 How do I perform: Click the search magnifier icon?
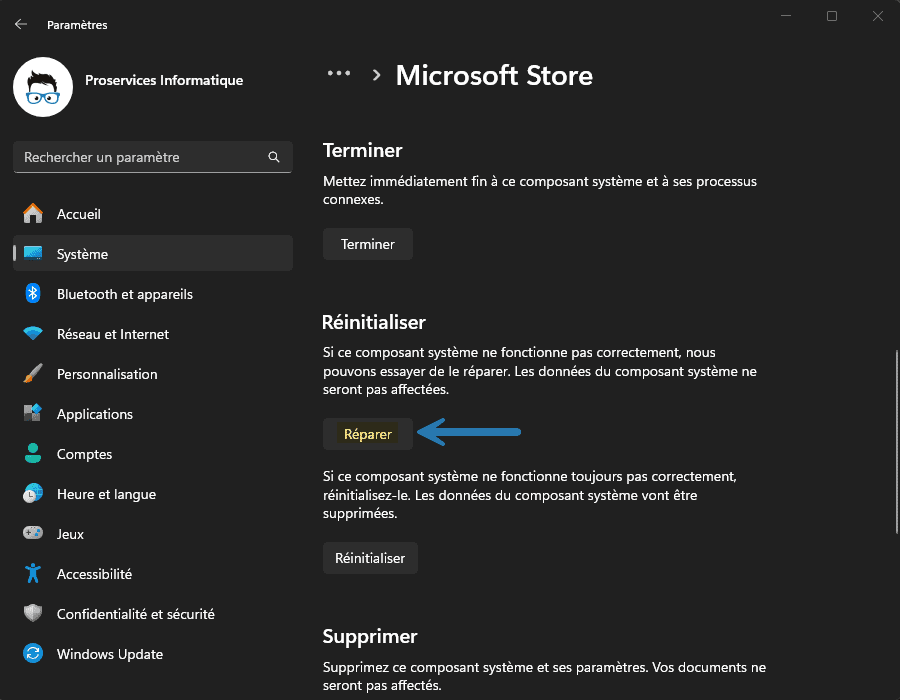click(x=273, y=157)
